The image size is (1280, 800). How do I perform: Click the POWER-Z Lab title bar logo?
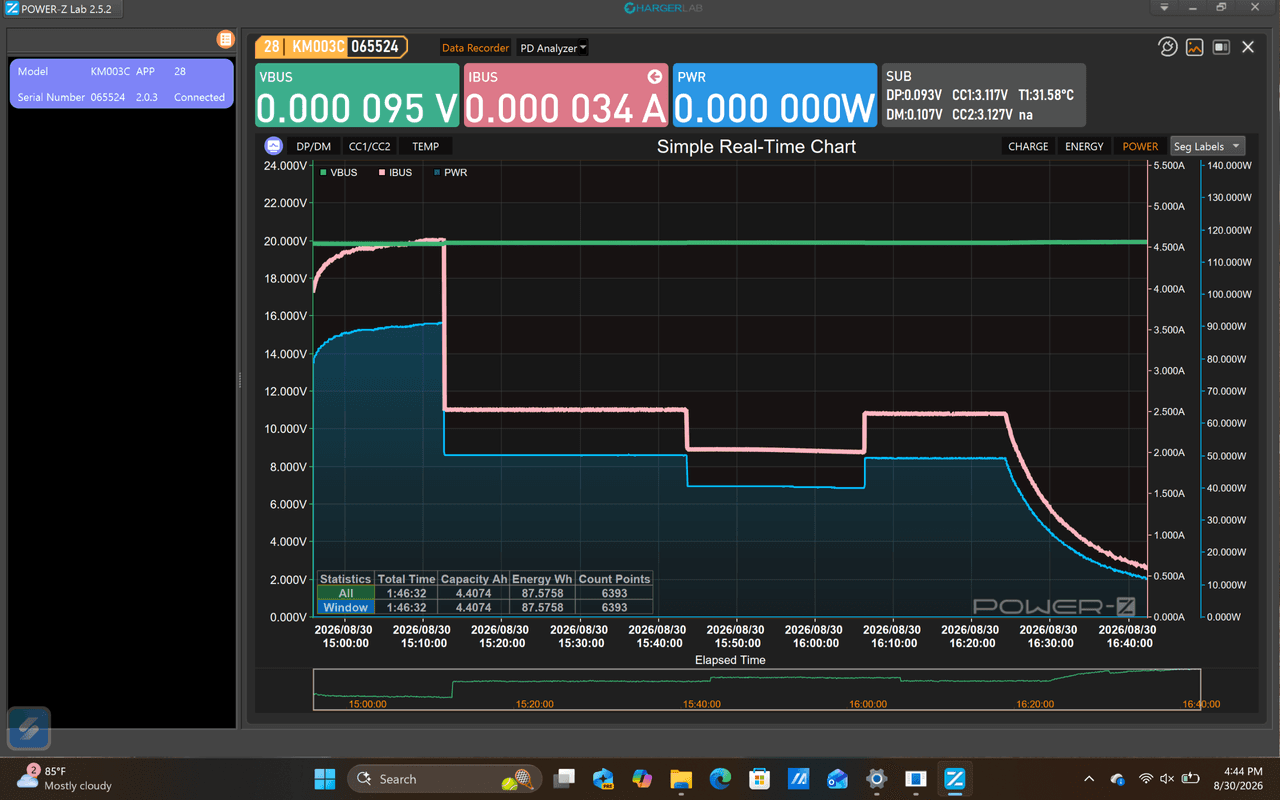[12, 9]
